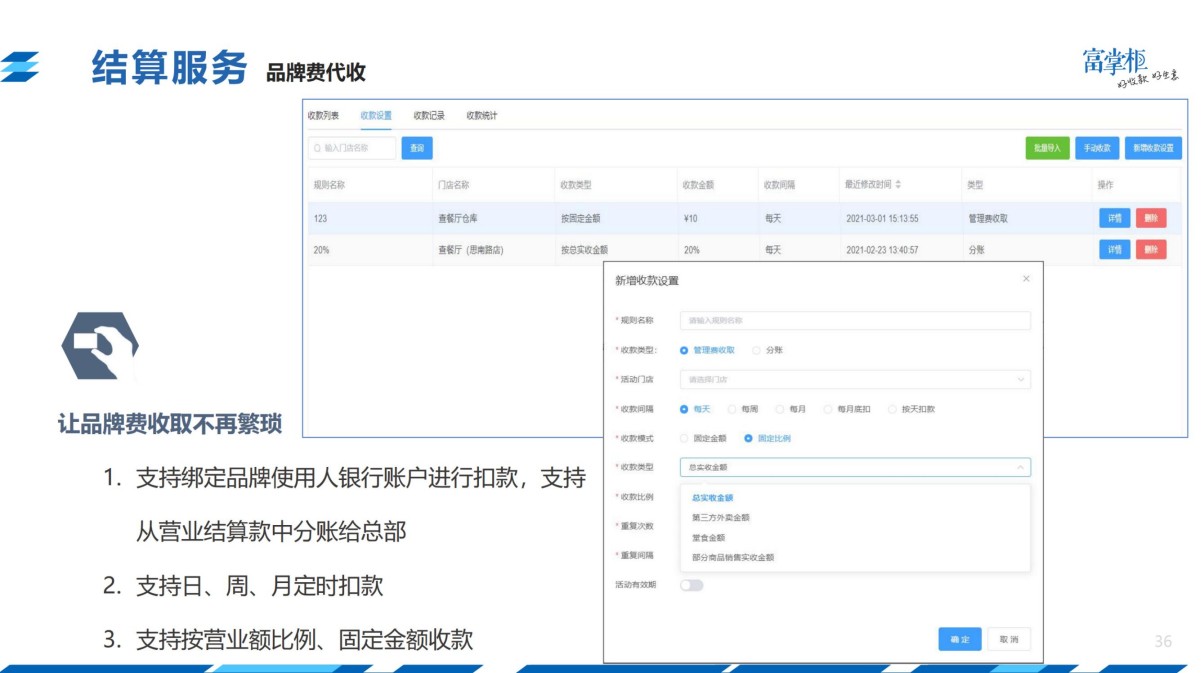The image size is (1204, 673).
Task: Close the 新增收款设置 dialog
Action: 1025,279
